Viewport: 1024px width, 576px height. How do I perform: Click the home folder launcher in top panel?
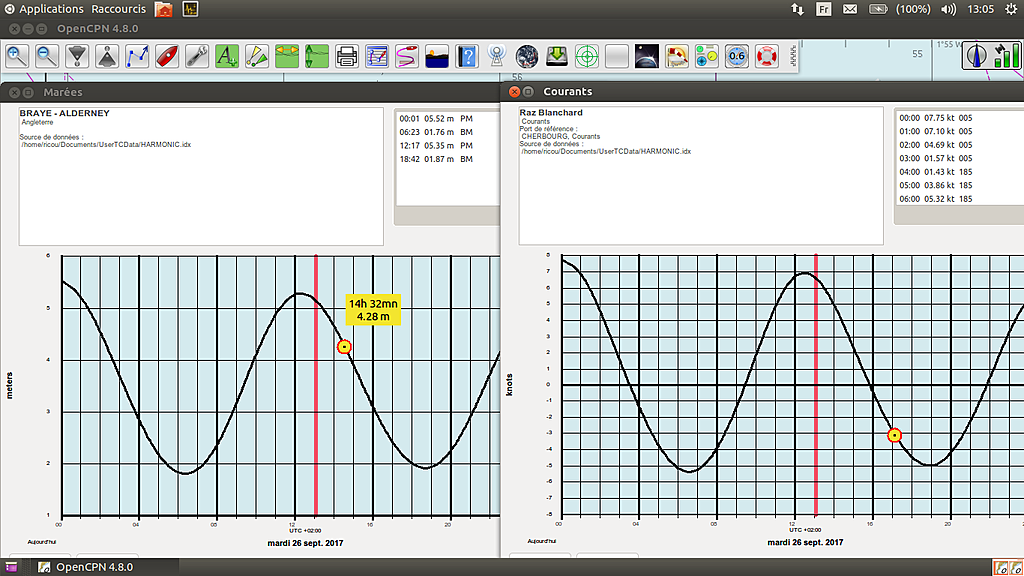(164, 9)
